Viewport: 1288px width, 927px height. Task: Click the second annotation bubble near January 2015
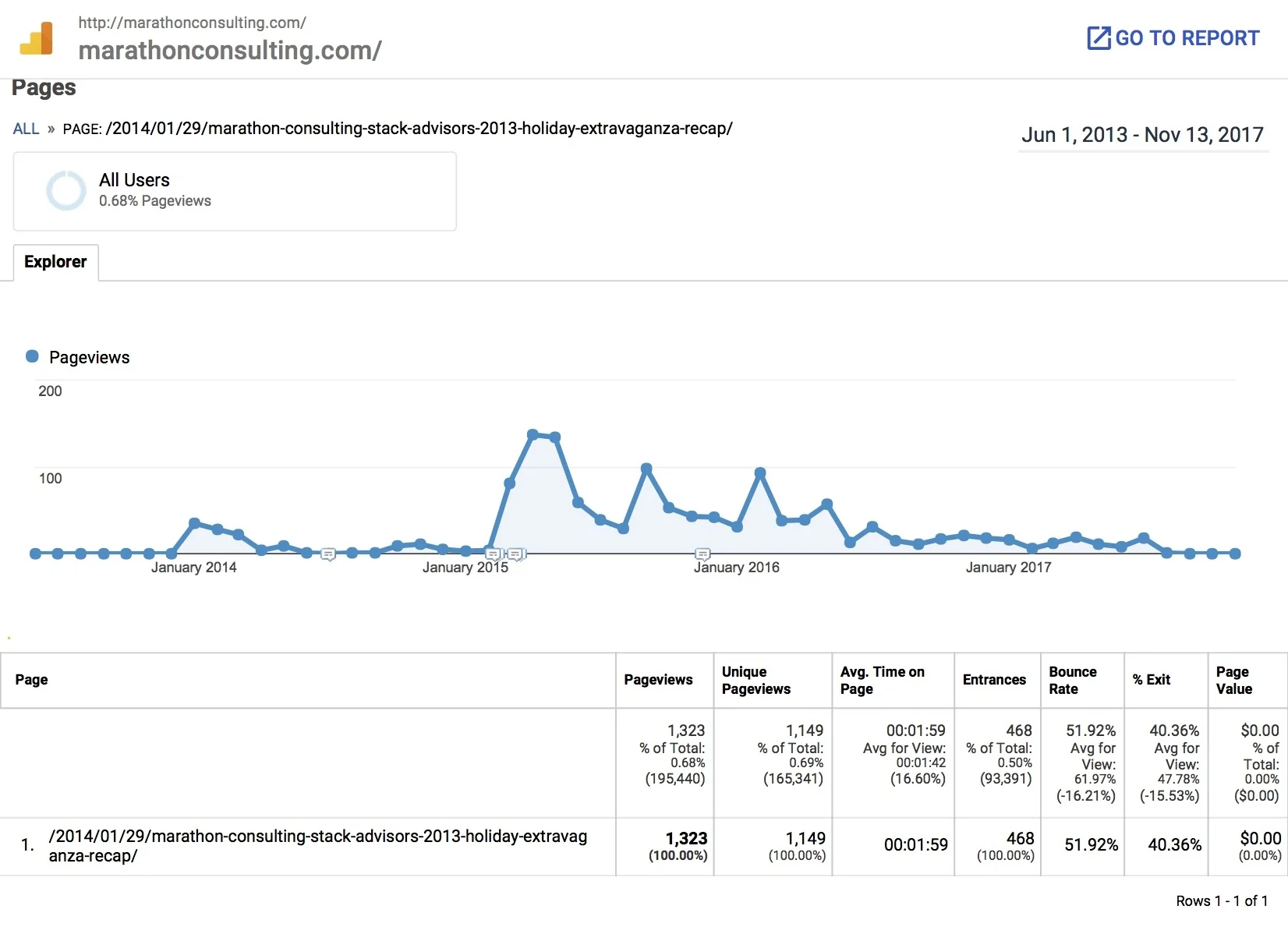516,554
